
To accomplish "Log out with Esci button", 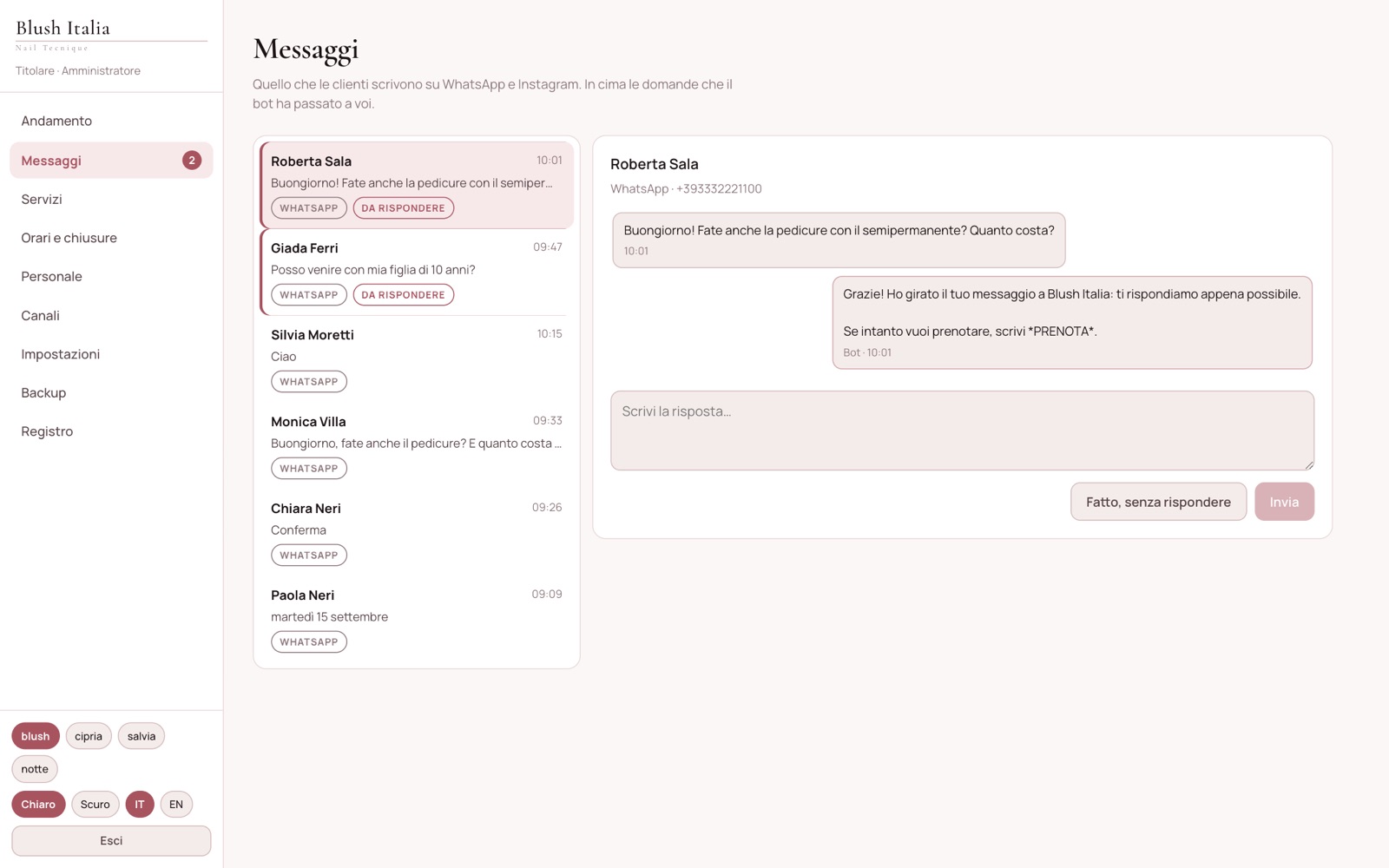I will pos(111,841).
